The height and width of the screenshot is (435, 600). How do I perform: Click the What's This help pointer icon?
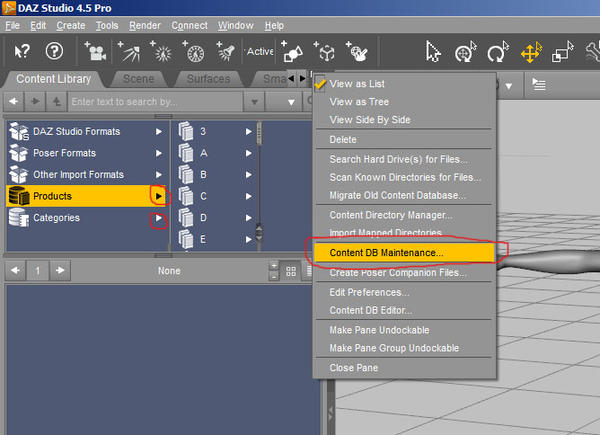pos(21,51)
